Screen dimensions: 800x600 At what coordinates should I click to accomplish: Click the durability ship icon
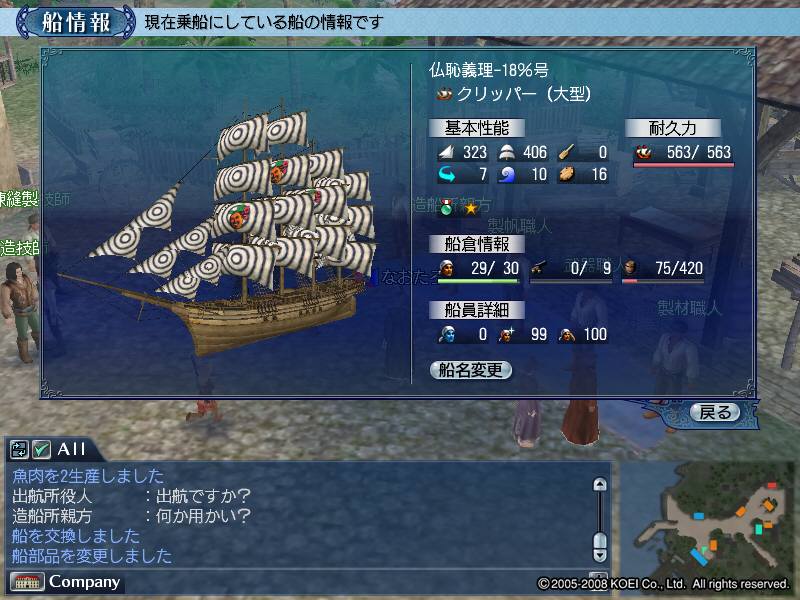tap(643, 152)
